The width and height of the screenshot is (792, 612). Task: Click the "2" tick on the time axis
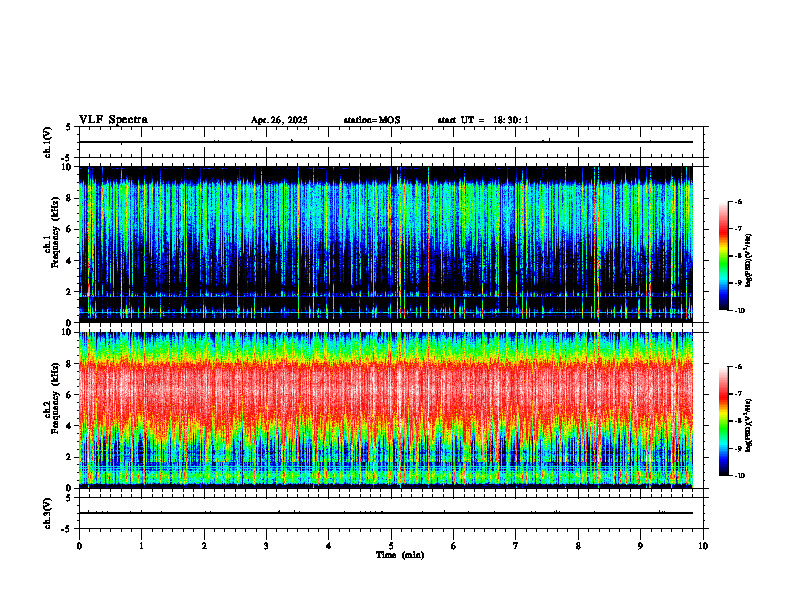pos(204,546)
